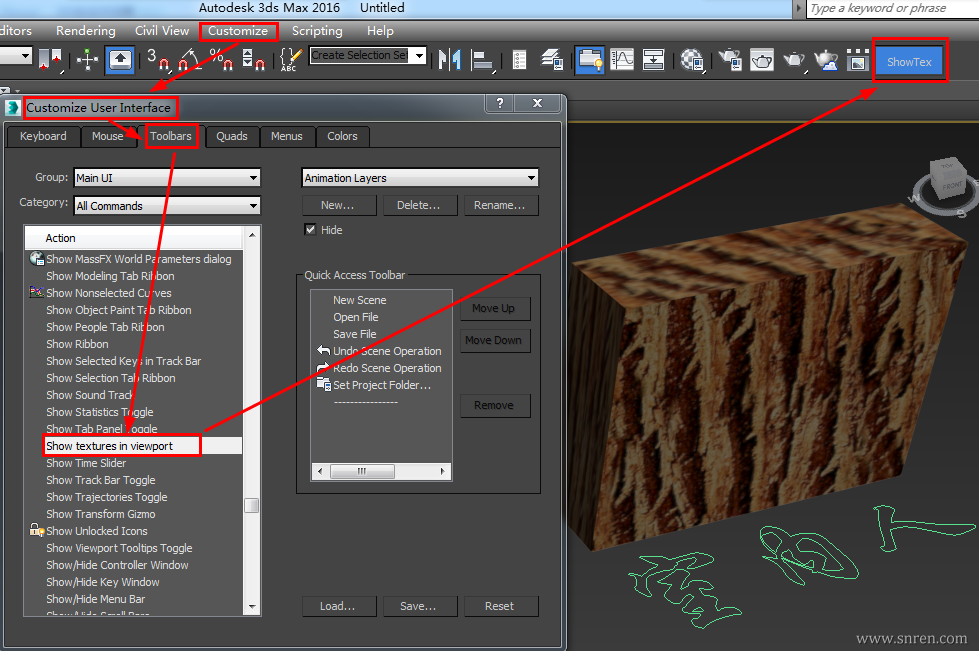
Task: Switch to the Keyboard tab
Action: pyautogui.click(x=43, y=136)
